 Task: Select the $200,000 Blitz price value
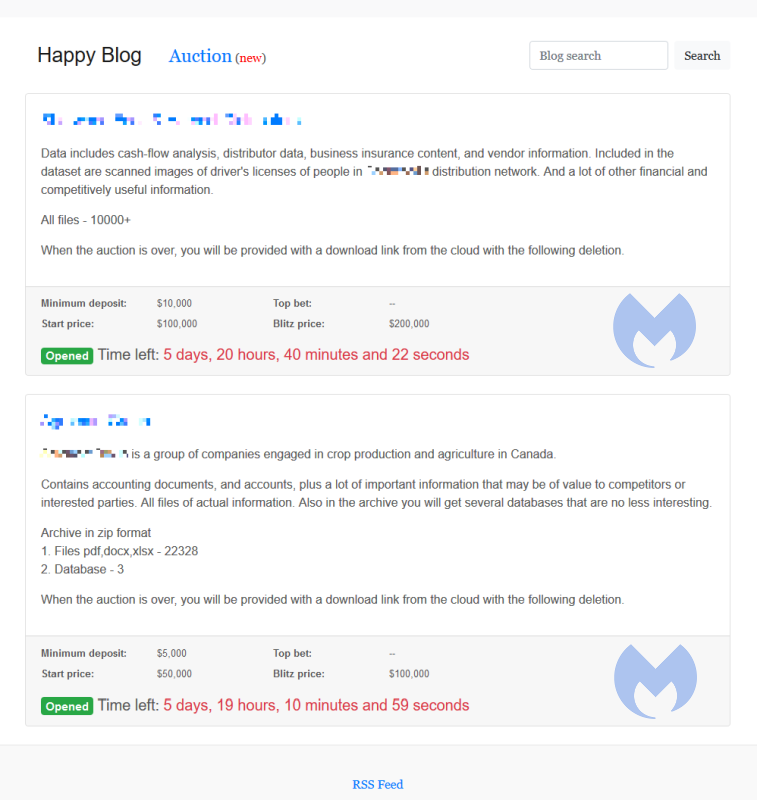(408, 324)
